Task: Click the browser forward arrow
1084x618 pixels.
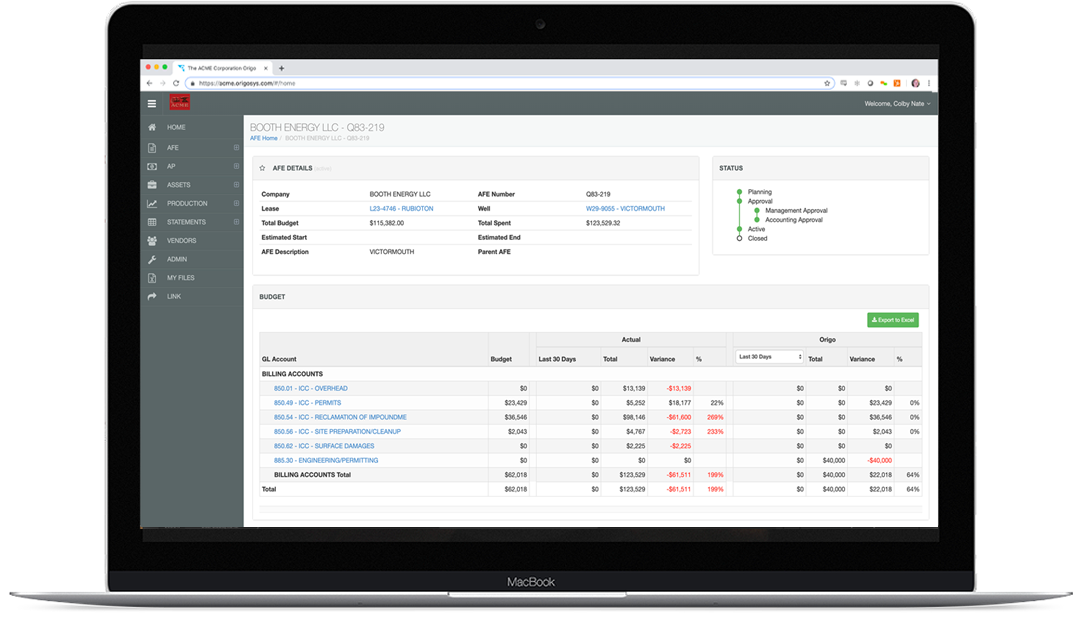Action: coord(162,83)
